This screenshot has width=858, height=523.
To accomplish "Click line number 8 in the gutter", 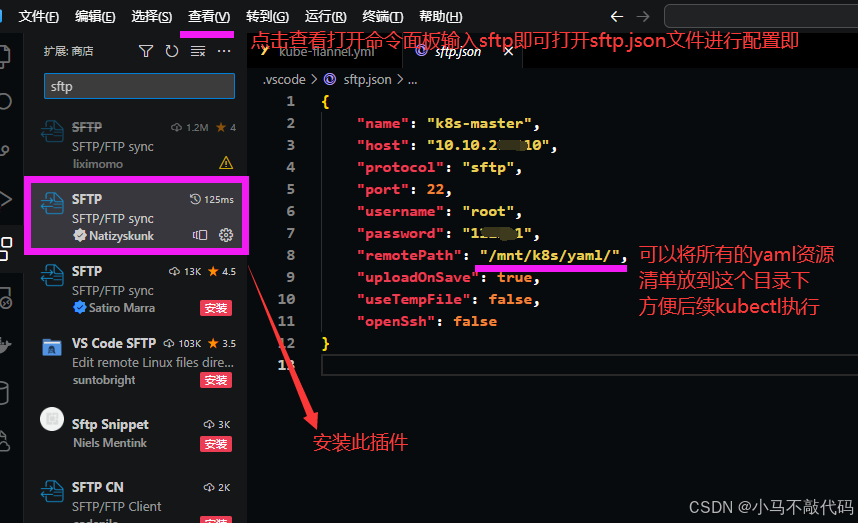I will (x=290, y=255).
